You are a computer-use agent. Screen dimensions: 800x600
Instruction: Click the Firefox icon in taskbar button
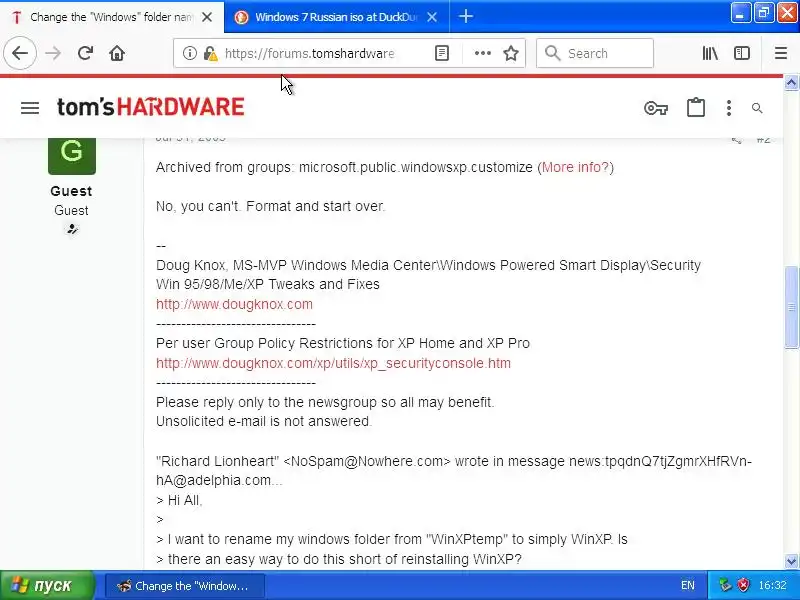pos(124,586)
